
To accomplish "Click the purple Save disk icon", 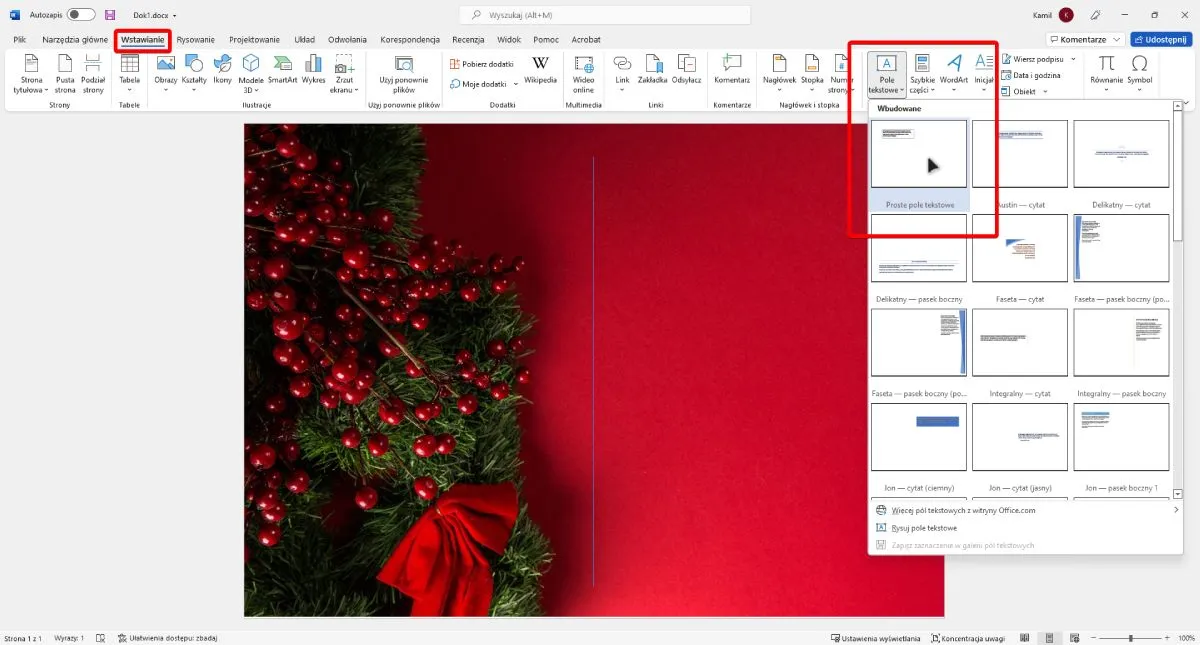I will tap(110, 15).
